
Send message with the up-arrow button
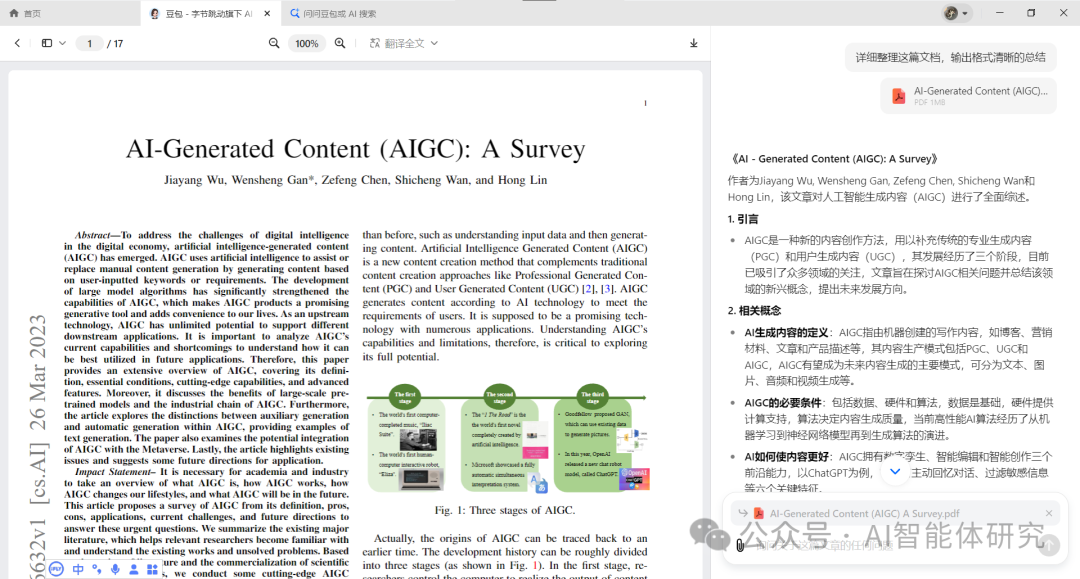click(1049, 546)
